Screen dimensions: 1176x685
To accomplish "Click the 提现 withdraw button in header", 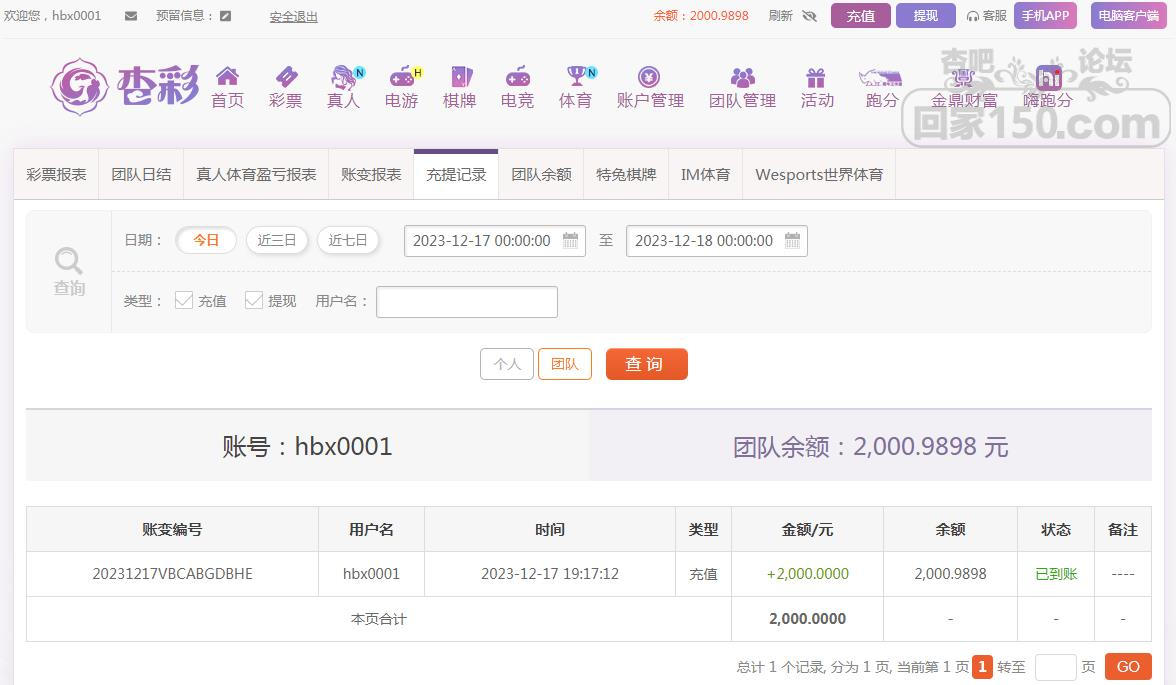I will click(x=926, y=16).
